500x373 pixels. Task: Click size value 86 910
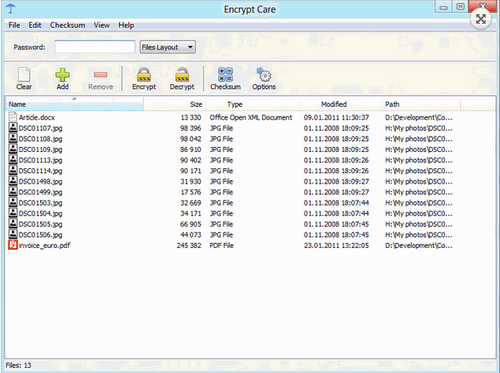point(191,149)
